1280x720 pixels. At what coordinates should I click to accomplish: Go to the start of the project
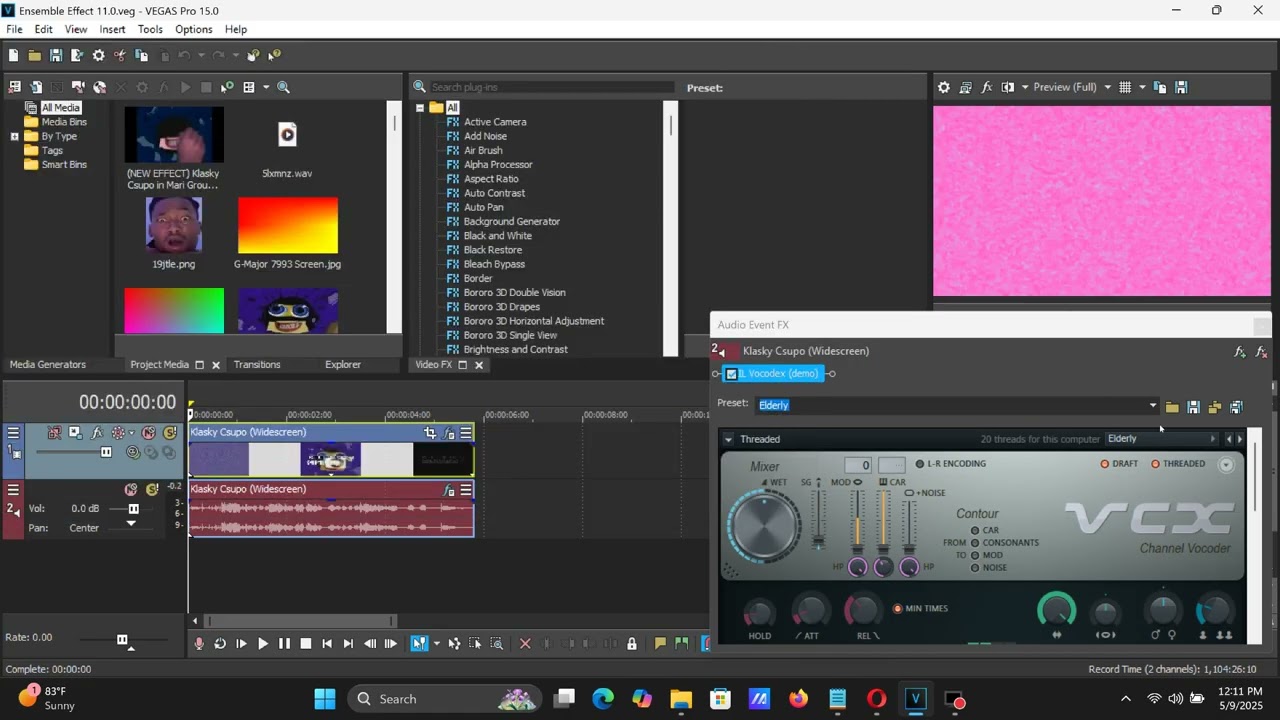[x=327, y=644]
